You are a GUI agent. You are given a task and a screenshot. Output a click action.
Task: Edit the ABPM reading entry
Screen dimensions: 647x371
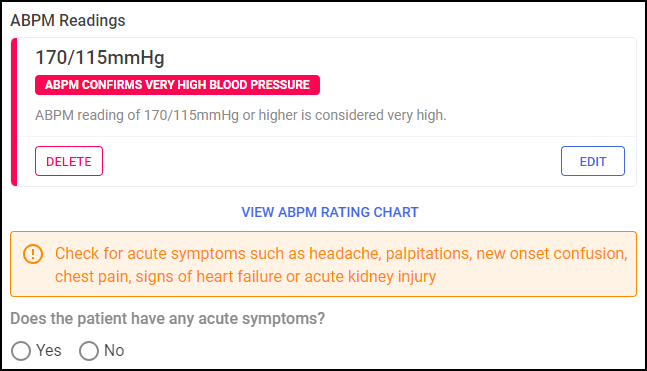pyautogui.click(x=593, y=161)
